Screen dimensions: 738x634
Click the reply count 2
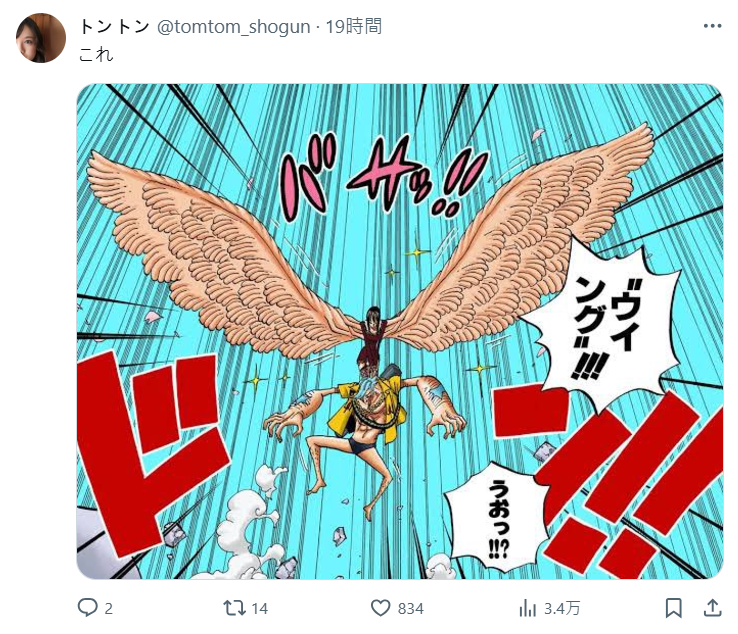coord(108,609)
